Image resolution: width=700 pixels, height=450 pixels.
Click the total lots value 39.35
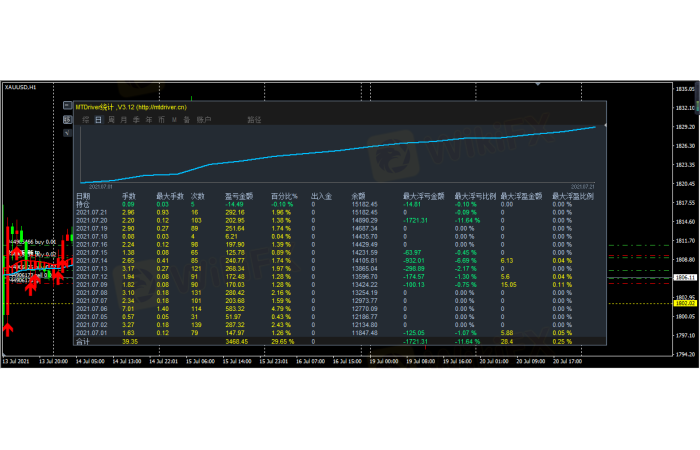pyautogui.click(x=130, y=342)
